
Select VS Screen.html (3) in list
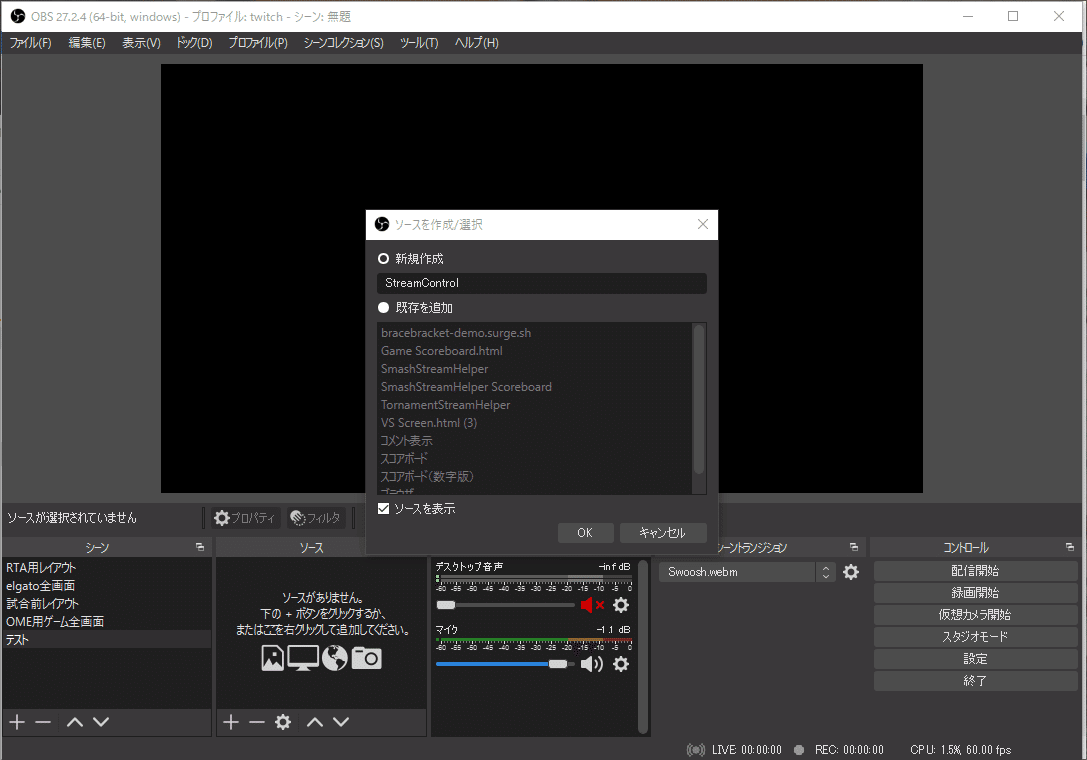[x=535, y=423]
